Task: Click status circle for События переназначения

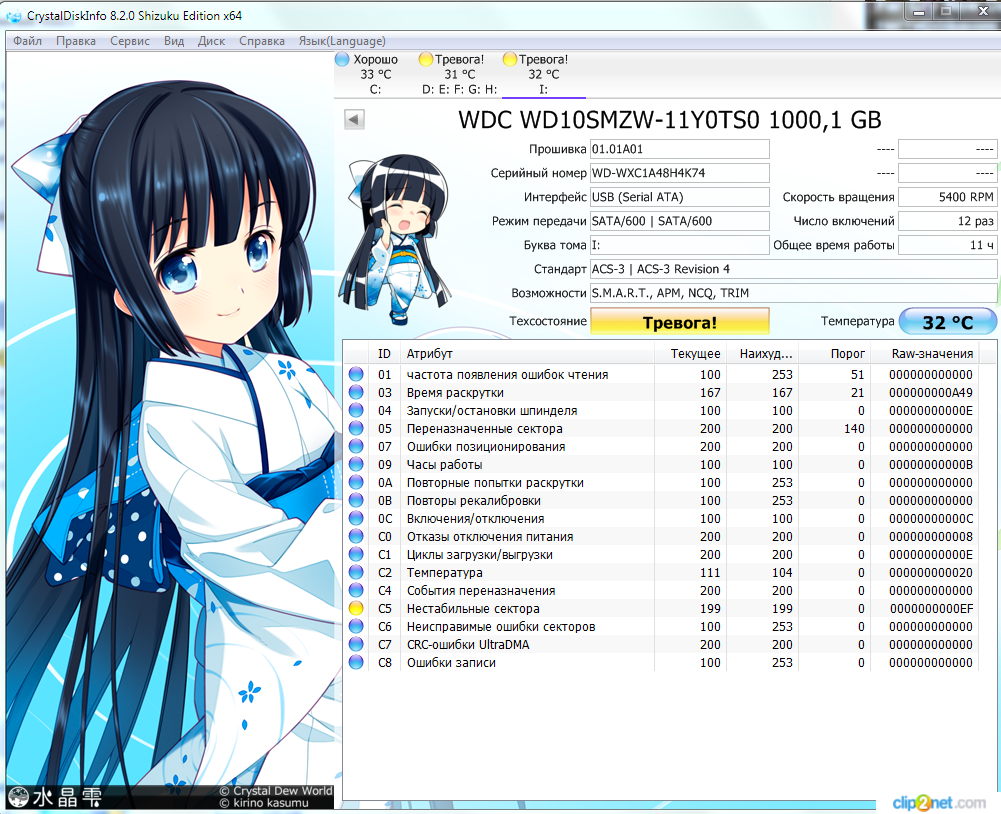Action: point(356,590)
